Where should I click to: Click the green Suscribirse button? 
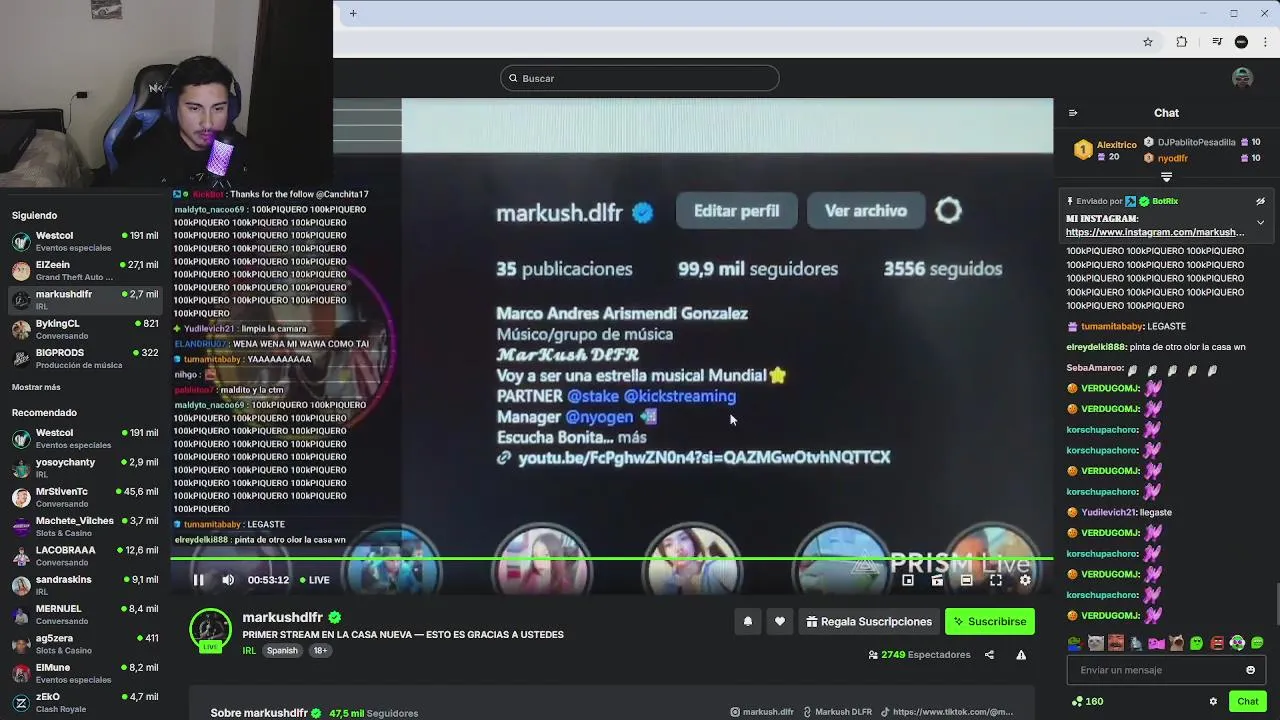(x=990, y=622)
